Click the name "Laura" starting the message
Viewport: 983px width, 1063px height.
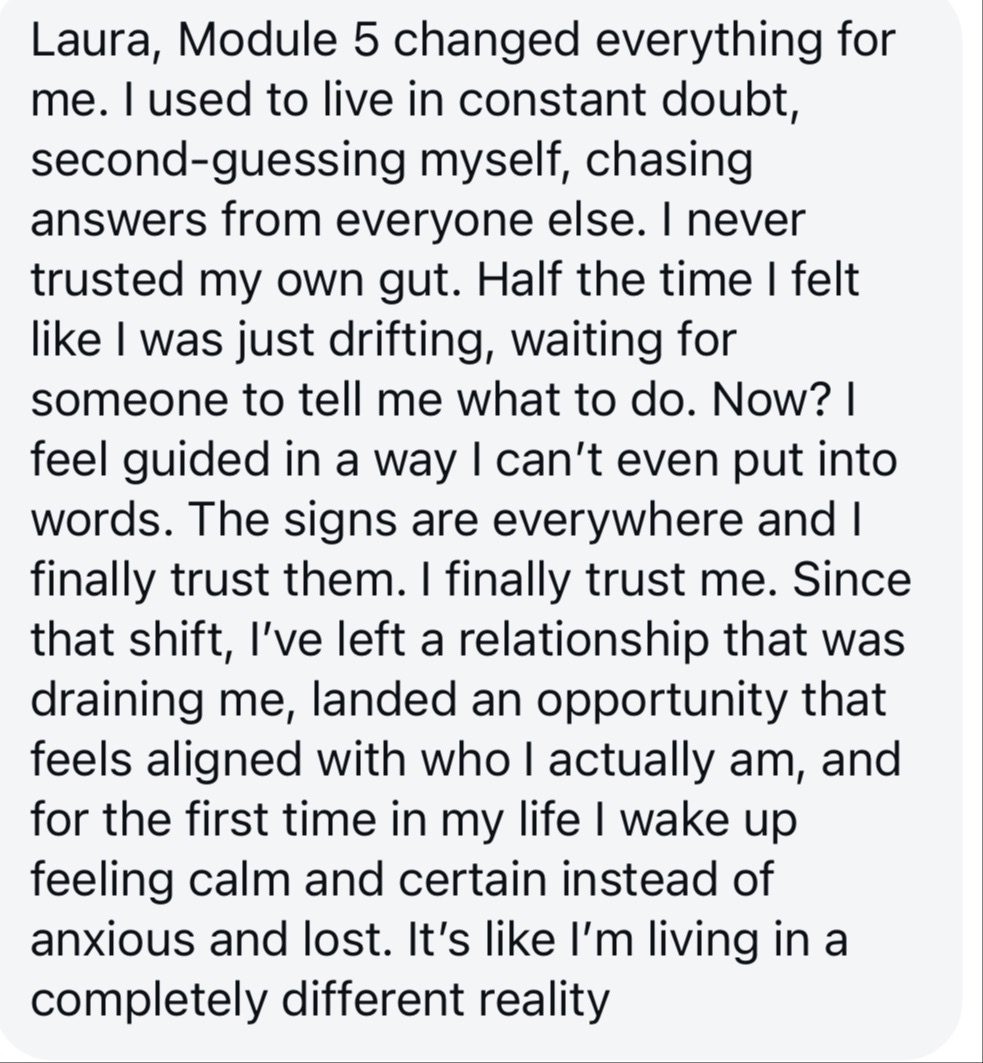coord(89,40)
